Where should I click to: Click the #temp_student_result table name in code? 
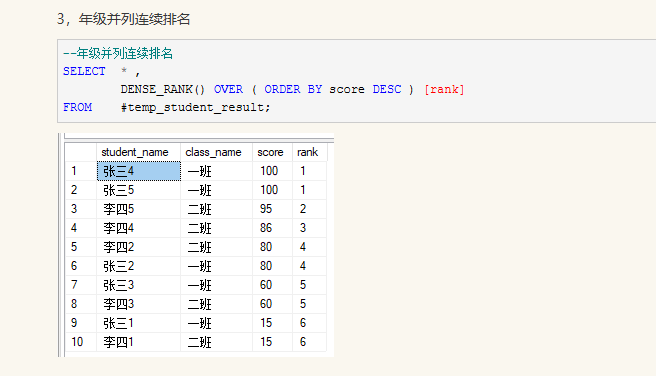click(x=195, y=107)
